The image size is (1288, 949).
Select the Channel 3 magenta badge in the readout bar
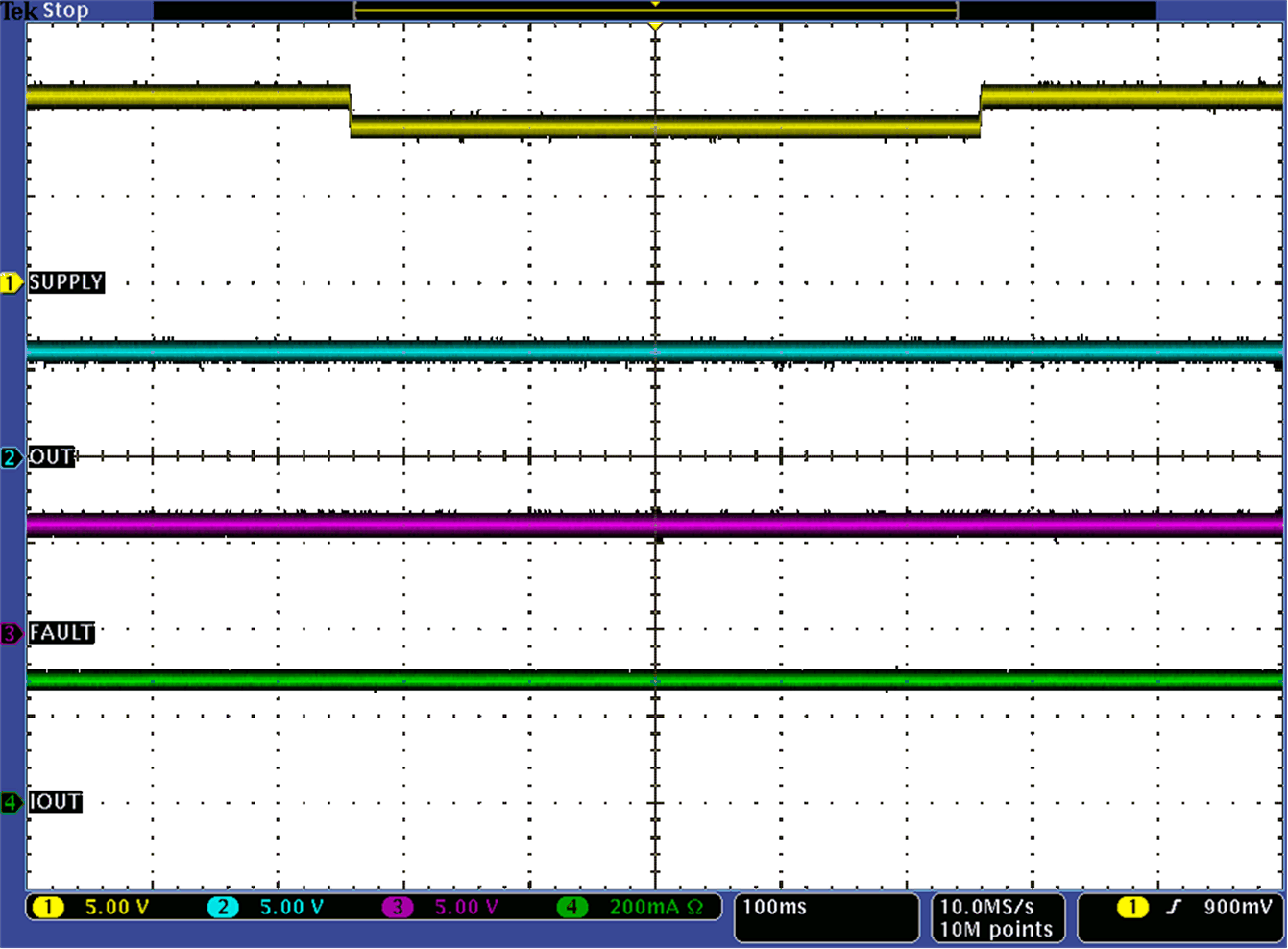[397, 907]
